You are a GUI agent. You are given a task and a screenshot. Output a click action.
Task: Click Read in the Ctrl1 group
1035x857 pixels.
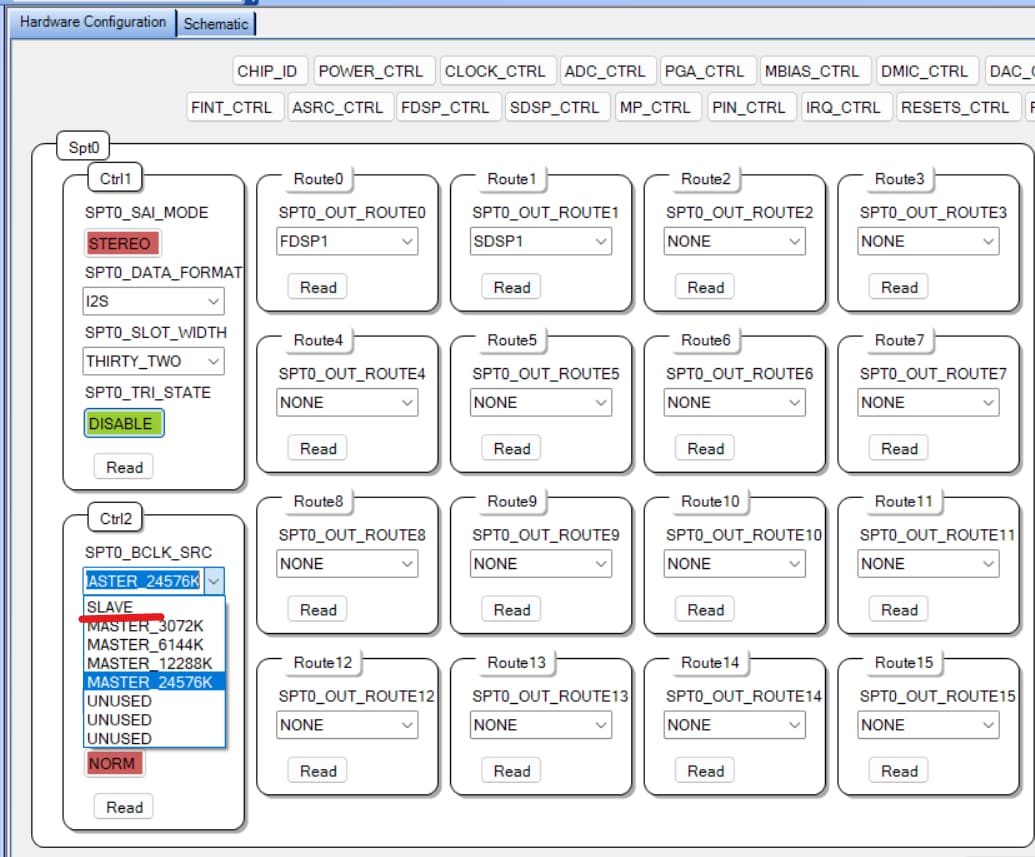click(124, 467)
